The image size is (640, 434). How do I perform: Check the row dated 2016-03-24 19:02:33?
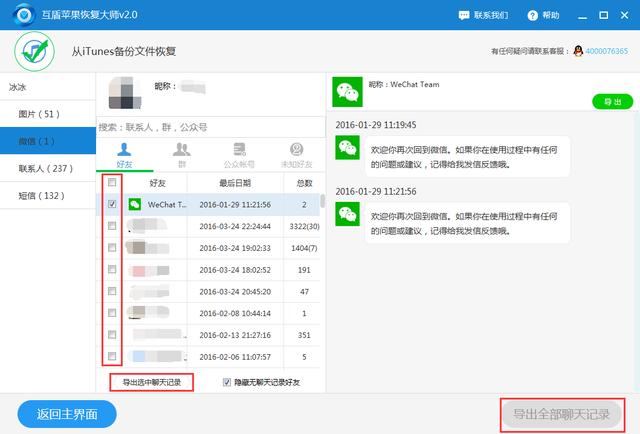[x=112, y=247]
